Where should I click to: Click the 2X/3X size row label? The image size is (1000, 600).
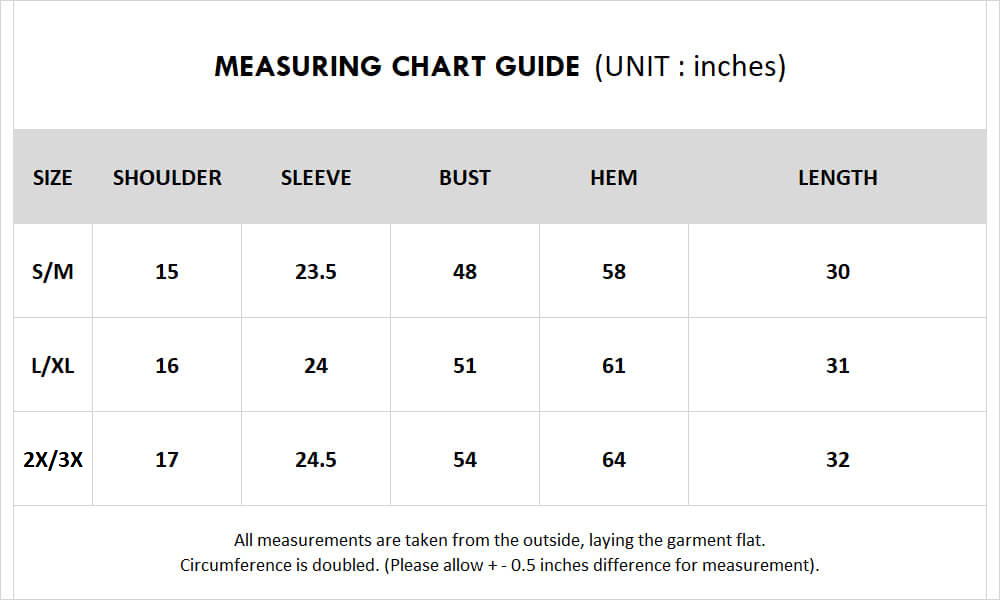tap(52, 460)
